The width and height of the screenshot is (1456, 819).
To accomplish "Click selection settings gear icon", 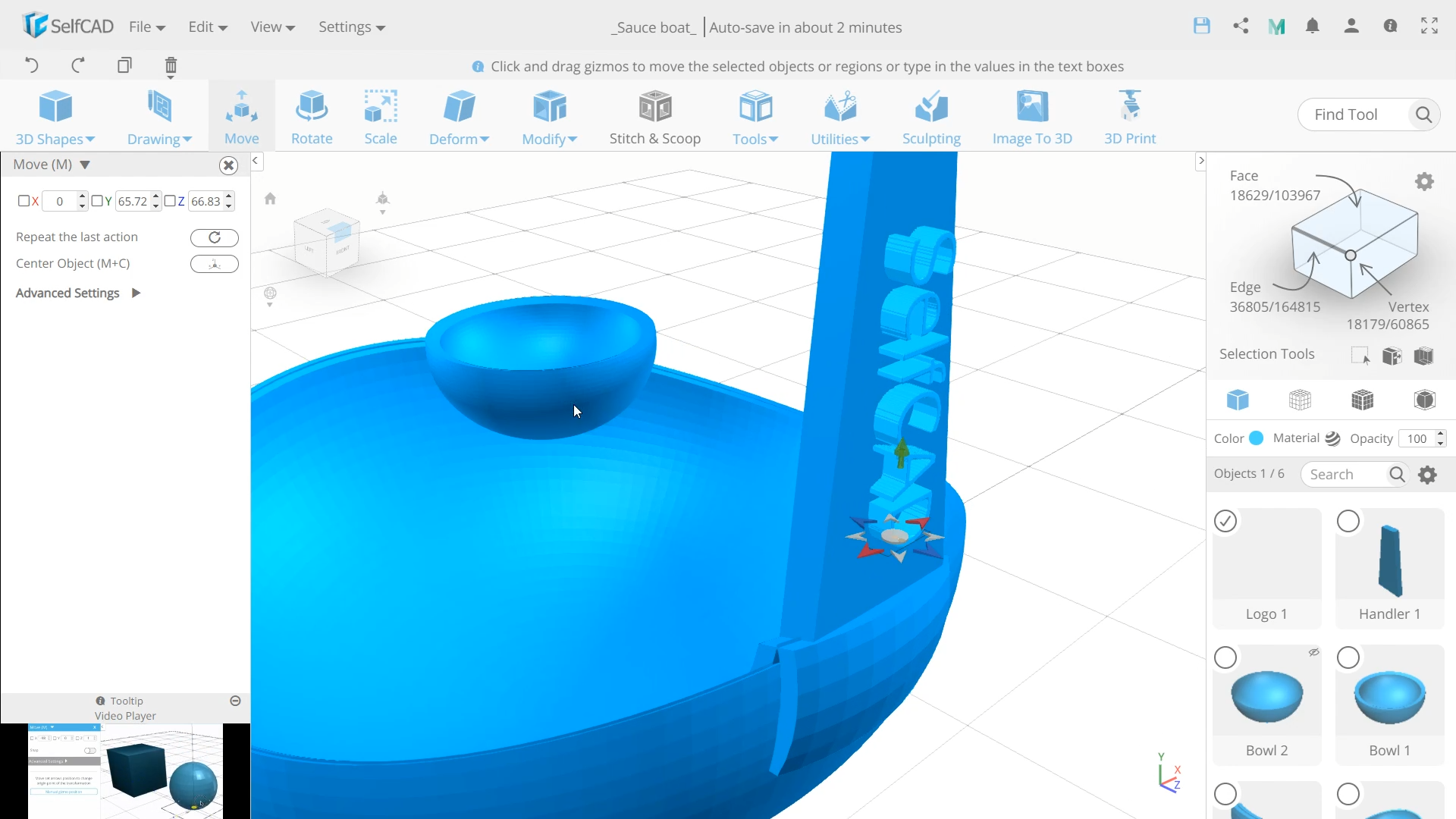I will tap(1424, 181).
